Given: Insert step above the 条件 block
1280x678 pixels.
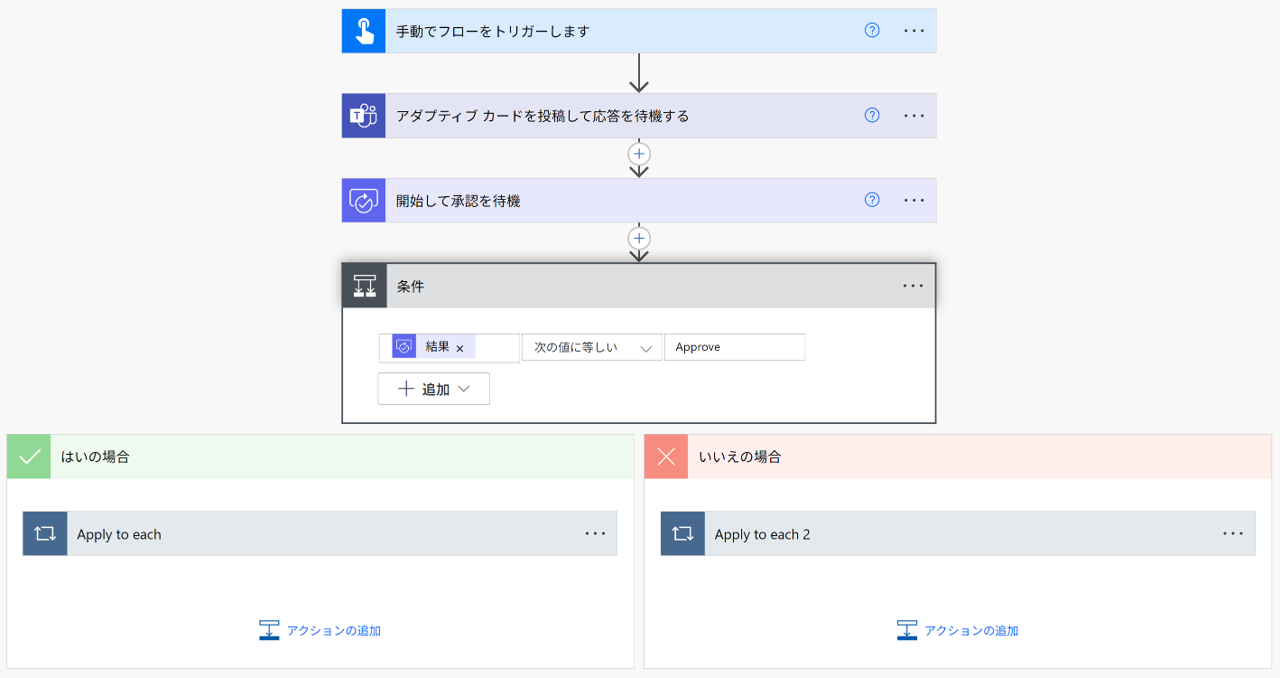Looking at the screenshot, I should [639, 239].
